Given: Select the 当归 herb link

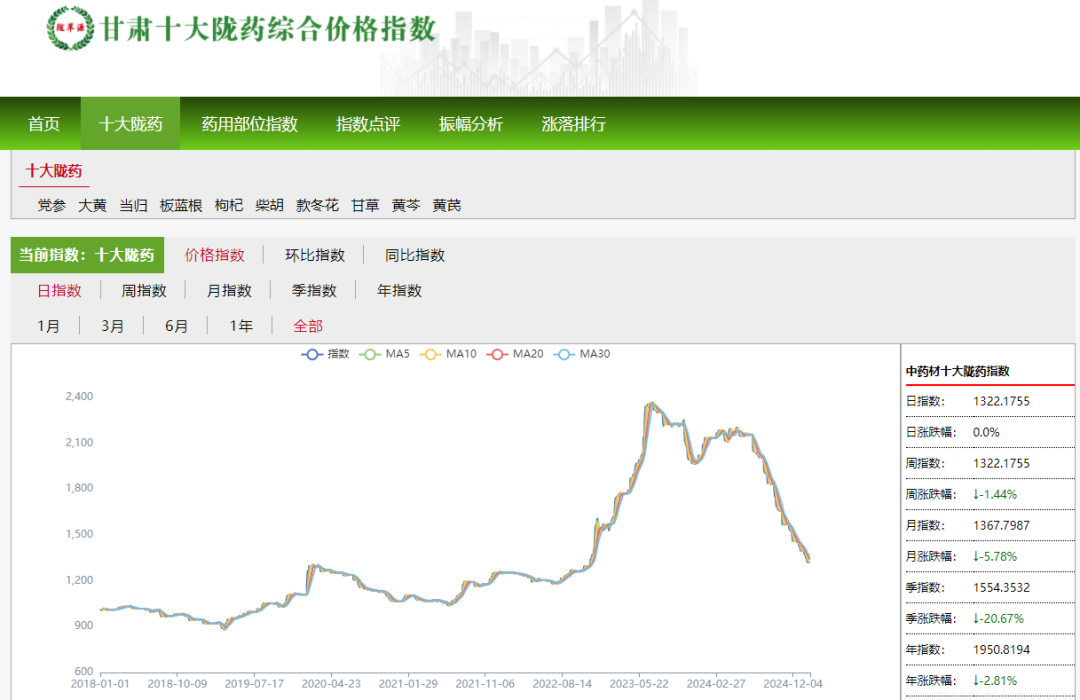Looking at the screenshot, I should click(133, 205).
